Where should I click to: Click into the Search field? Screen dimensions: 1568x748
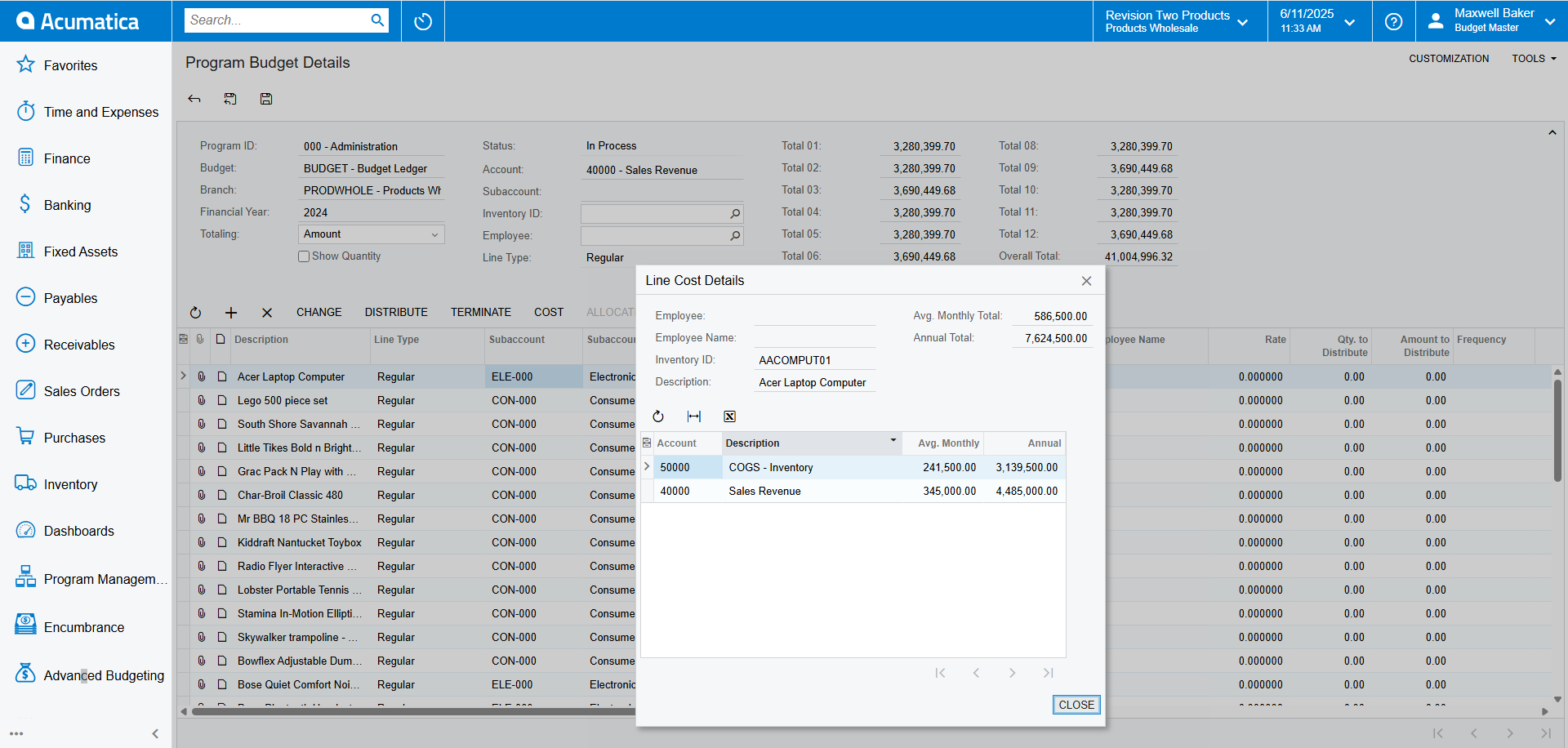point(278,20)
